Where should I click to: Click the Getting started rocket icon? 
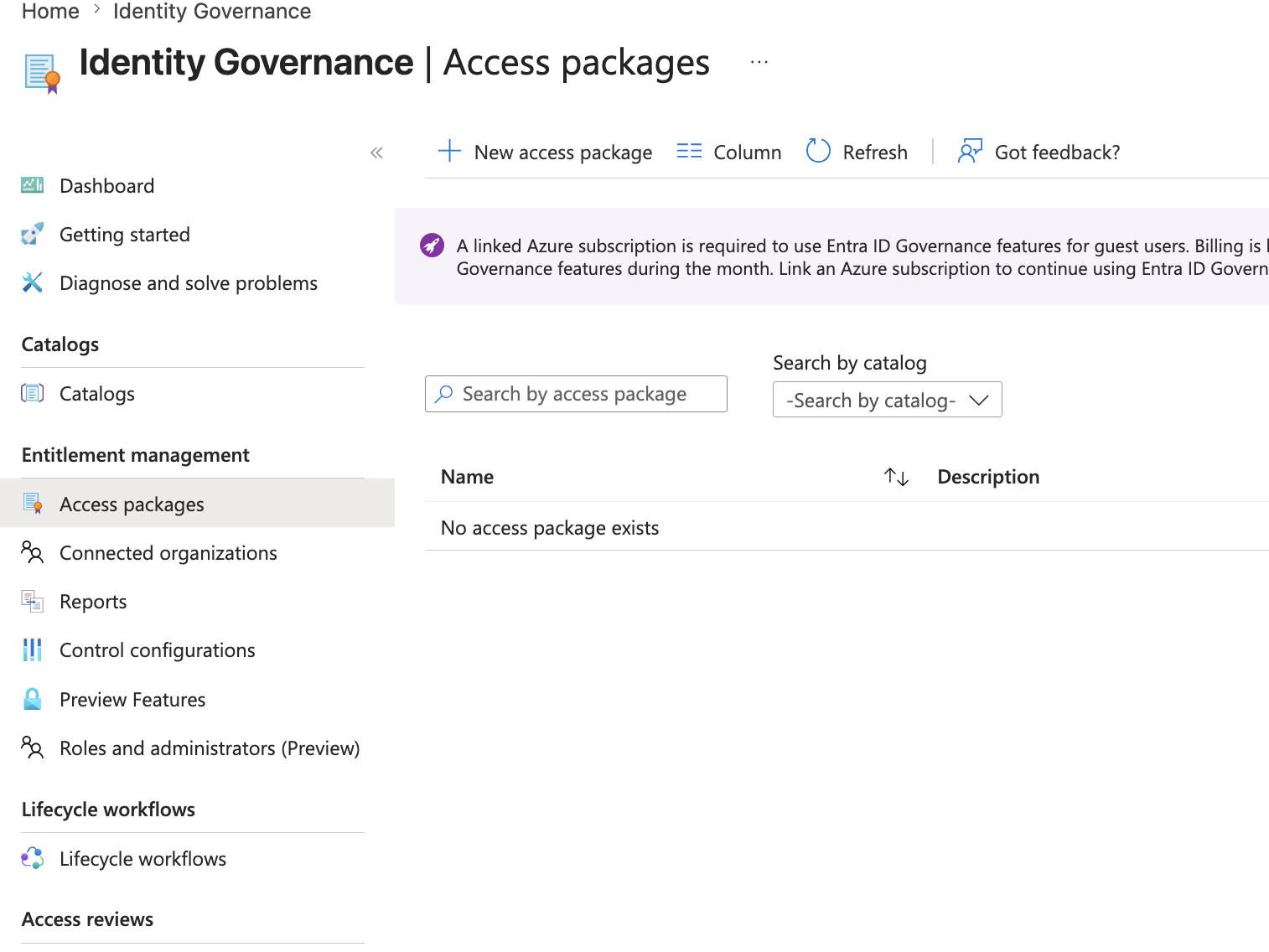(x=32, y=234)
